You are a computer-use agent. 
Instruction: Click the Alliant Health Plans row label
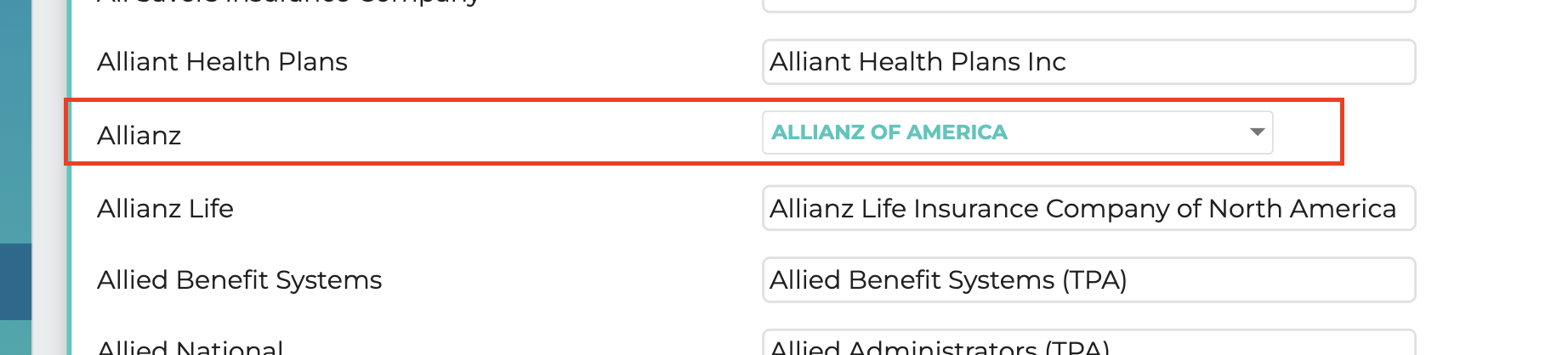point(222,62)
